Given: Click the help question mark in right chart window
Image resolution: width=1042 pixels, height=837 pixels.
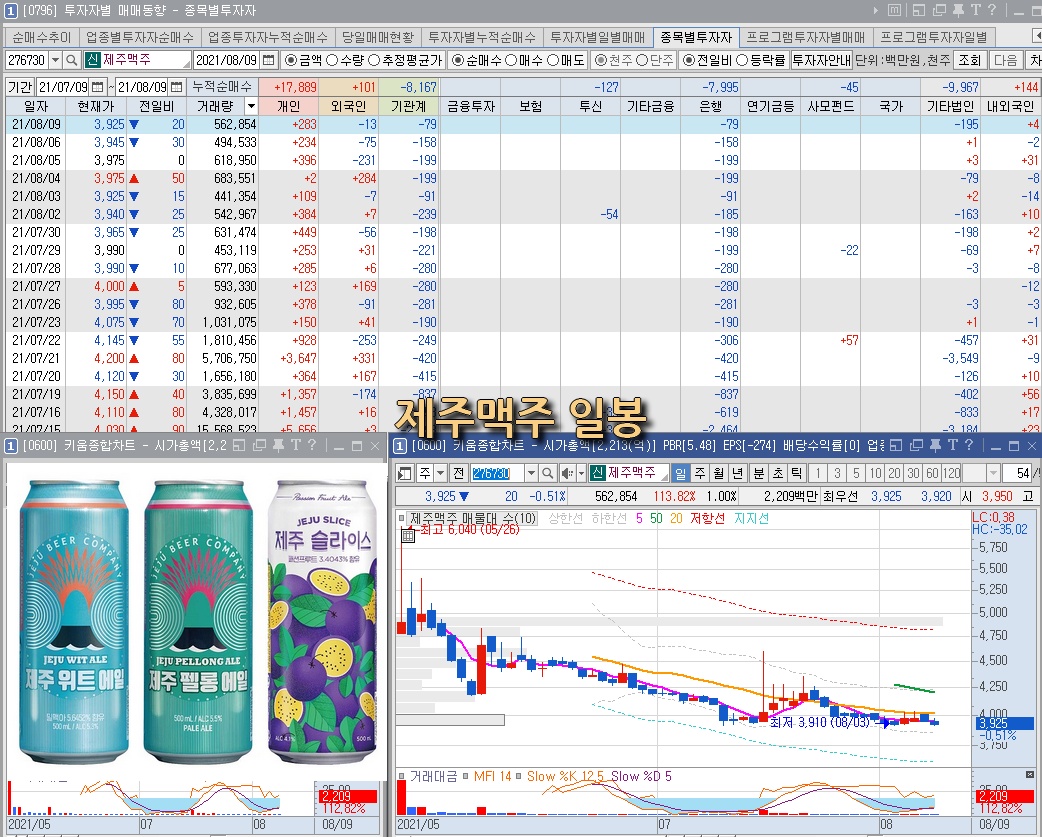Looking at the screenshot, I should [969, 446].
